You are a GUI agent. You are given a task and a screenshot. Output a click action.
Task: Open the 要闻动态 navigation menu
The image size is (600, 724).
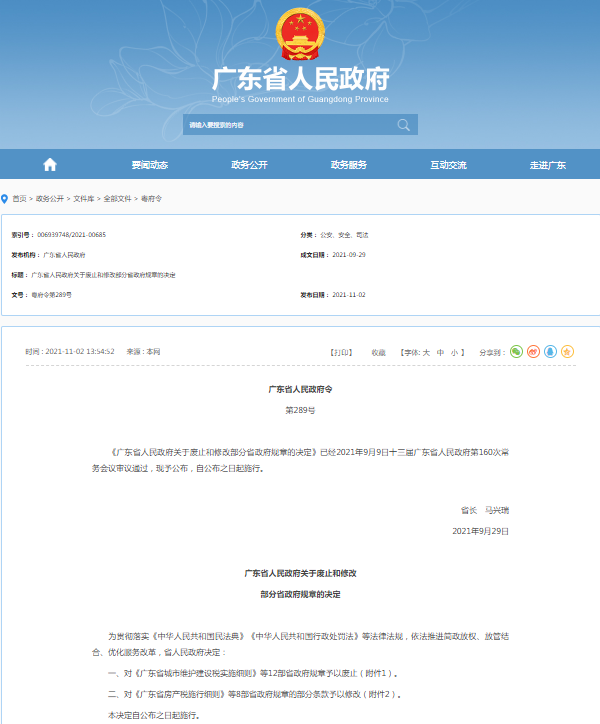[x=150, y=165]
